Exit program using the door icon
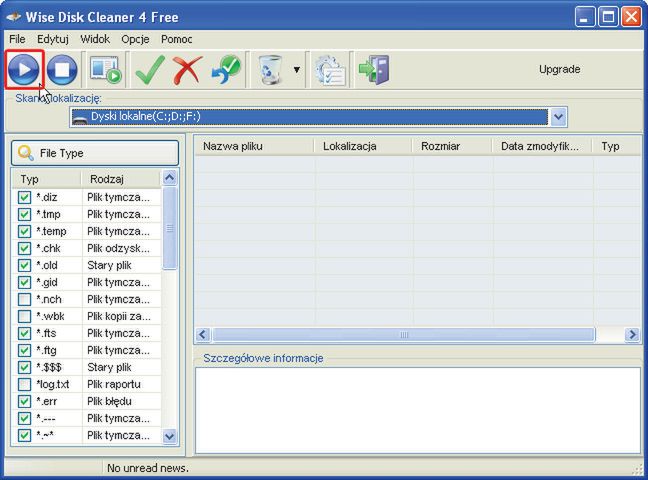The width and height of the screenshot is (648, 480). tap(374, 69)
